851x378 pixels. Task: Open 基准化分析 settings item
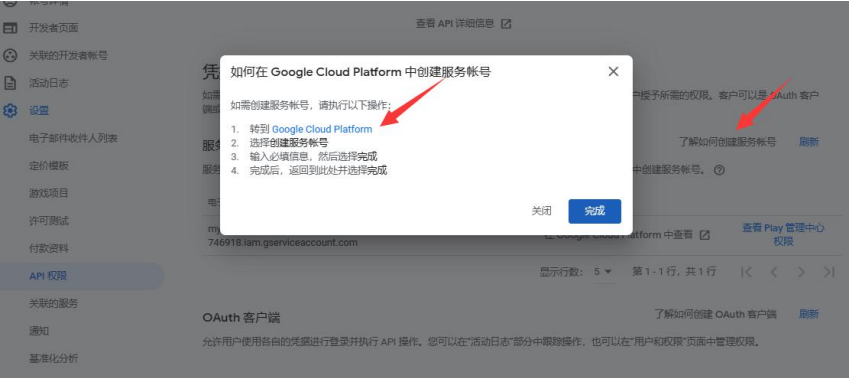click(53, 358)
